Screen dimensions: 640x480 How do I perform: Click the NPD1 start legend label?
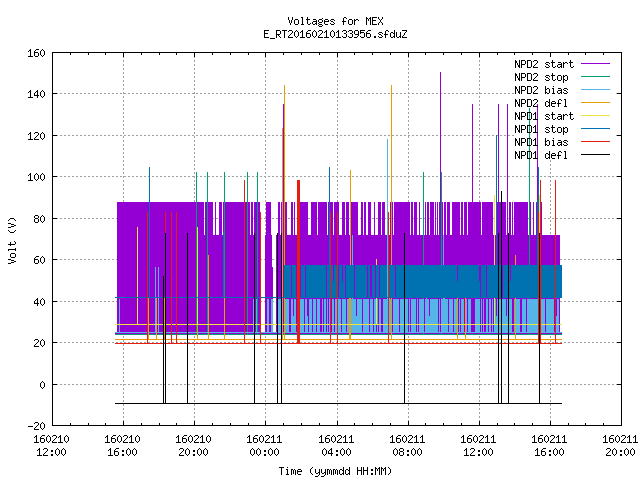pyautogui.click(x=544, y=116)
